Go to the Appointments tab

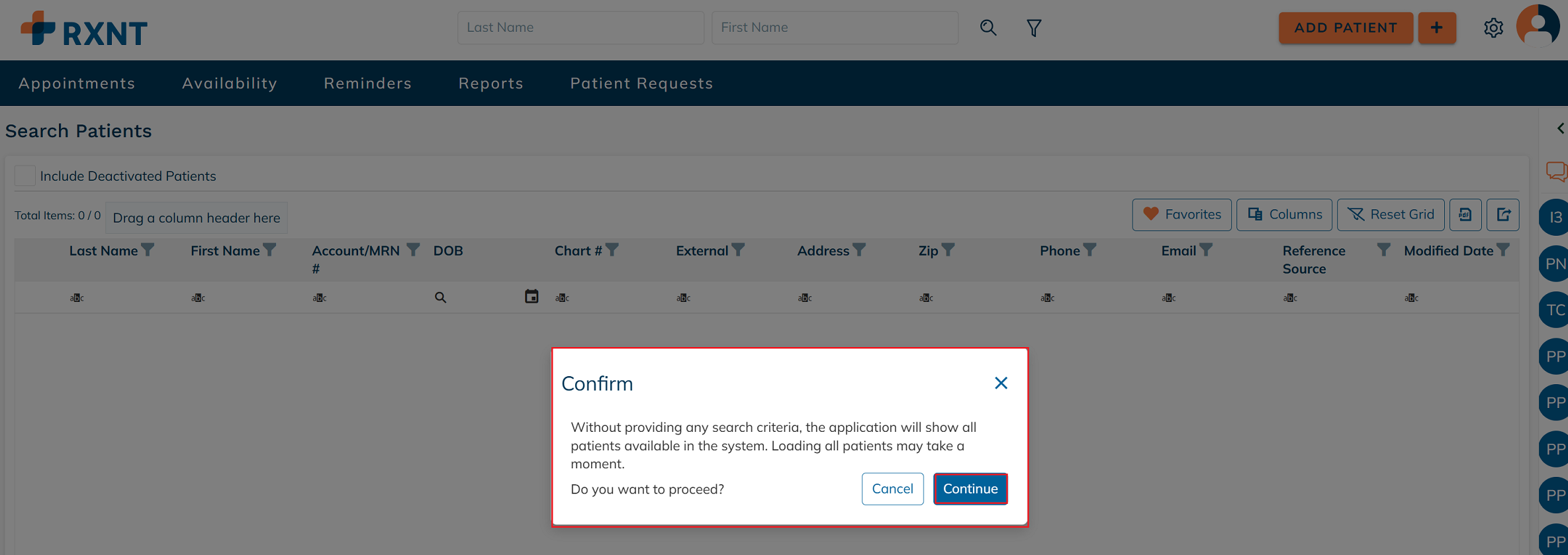77,83
